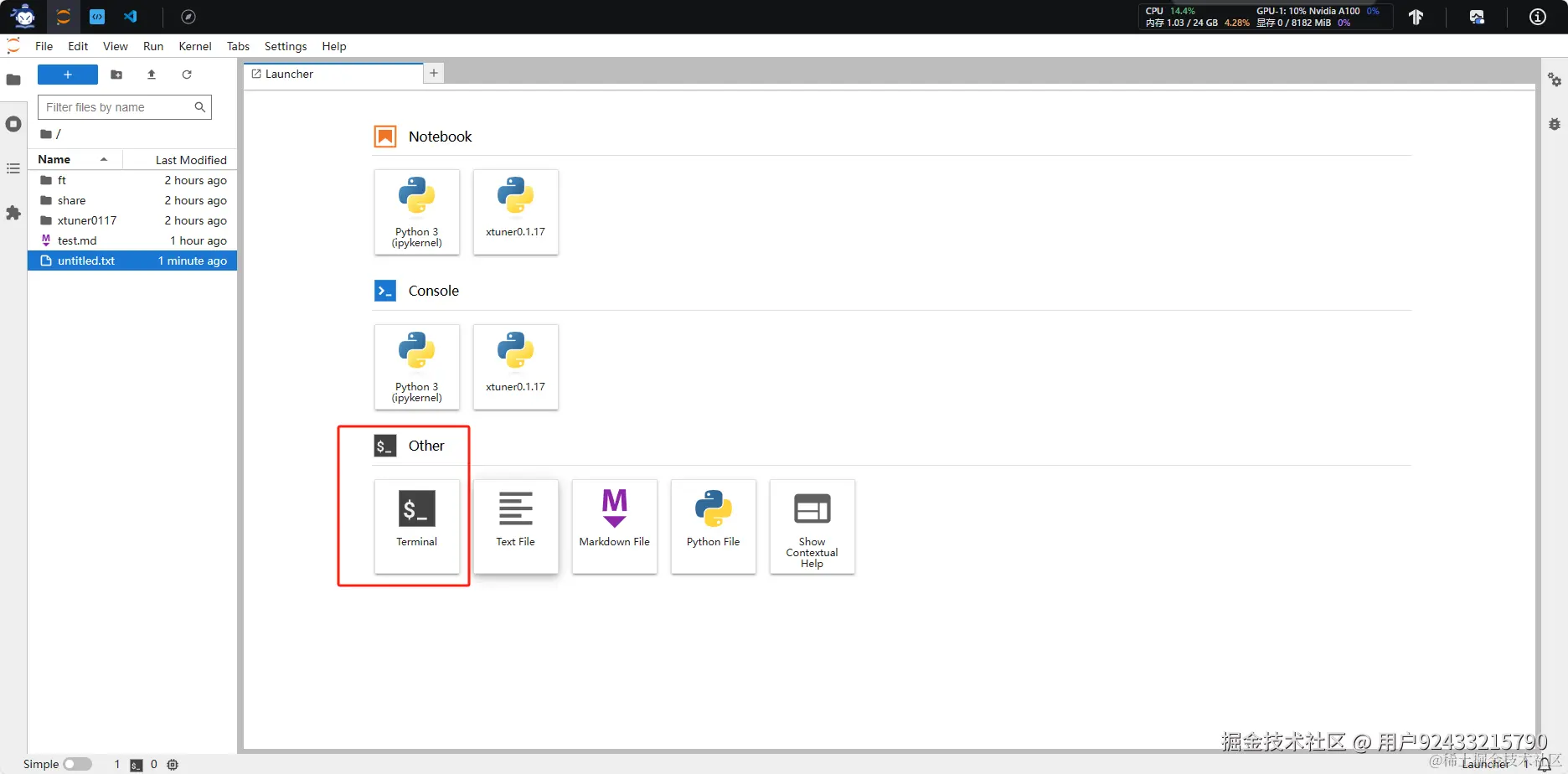The width and height of the screenshot is (1568, 774).
Task: Click the terminal count icon in status bar
Action: click(x=137, y=765)
